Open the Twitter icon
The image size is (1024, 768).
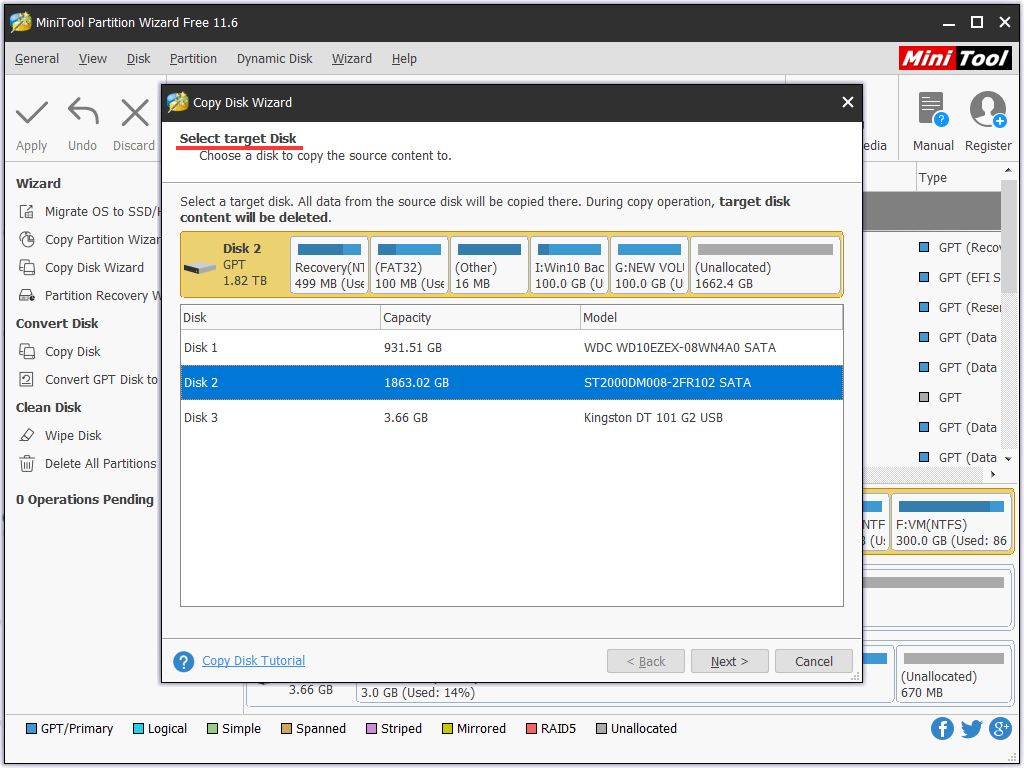coord(972,728)
